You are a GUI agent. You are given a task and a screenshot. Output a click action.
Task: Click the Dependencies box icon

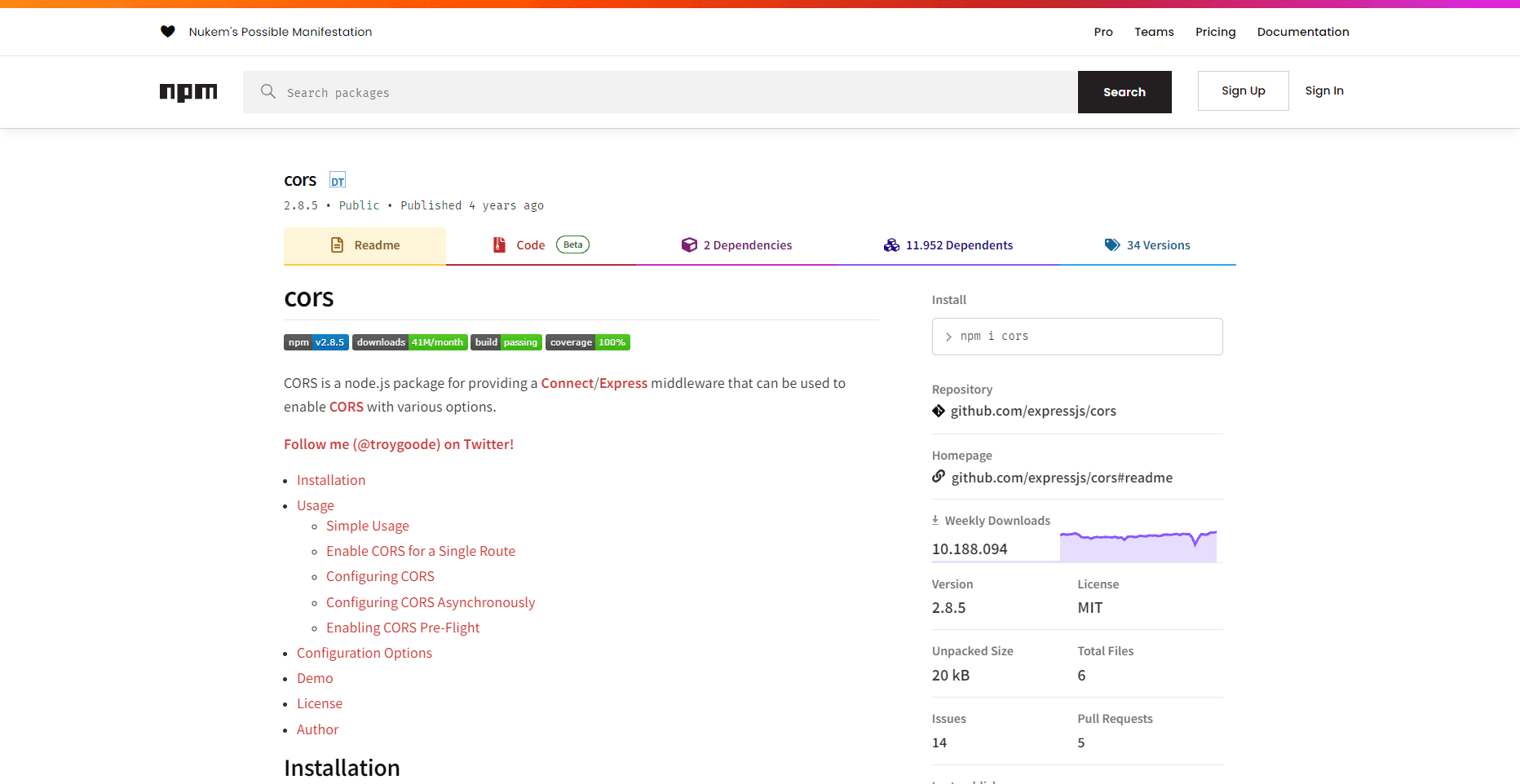[689, 245]
